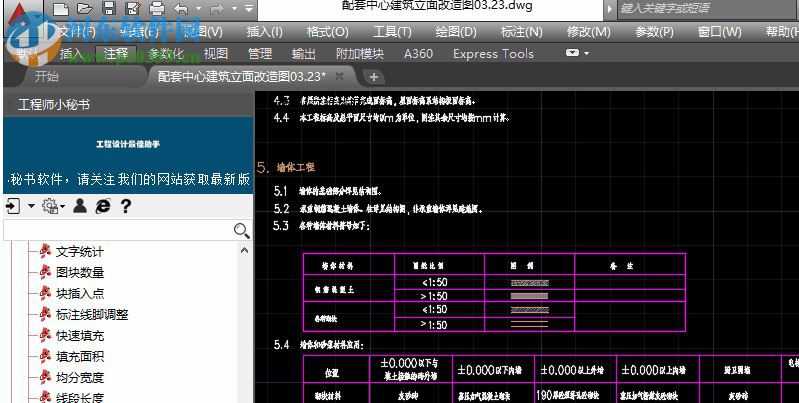This screenshot has width=799, height=403.
Task: Print the drawing with the printer icon
Action: 157,8
